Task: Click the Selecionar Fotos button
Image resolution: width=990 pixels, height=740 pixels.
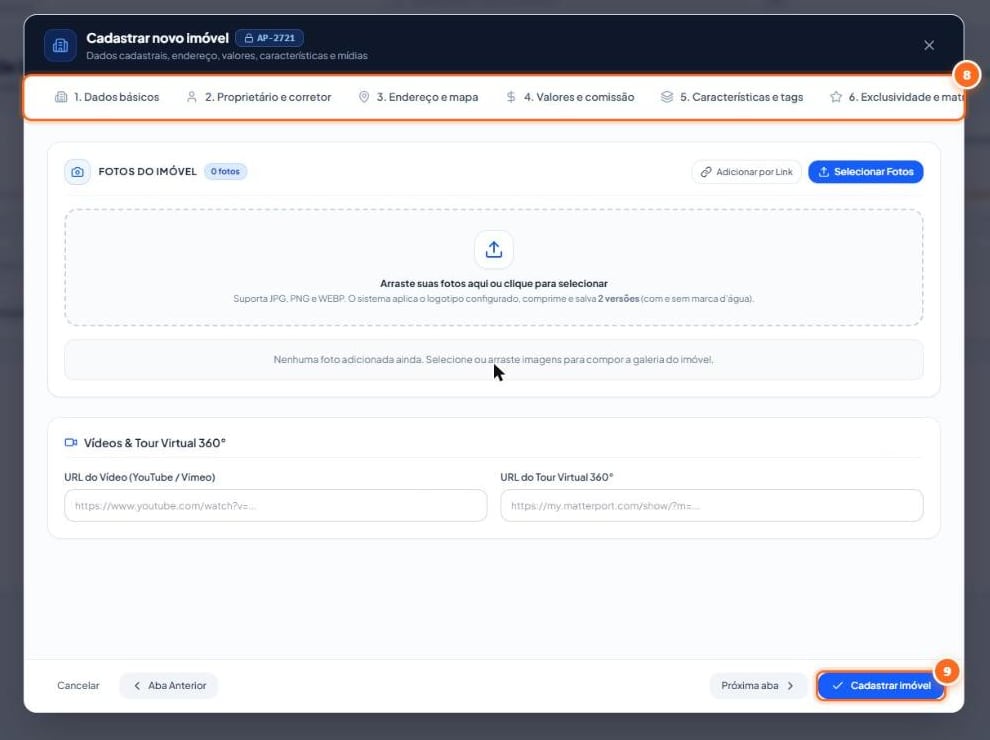Action: coord(866,172)
